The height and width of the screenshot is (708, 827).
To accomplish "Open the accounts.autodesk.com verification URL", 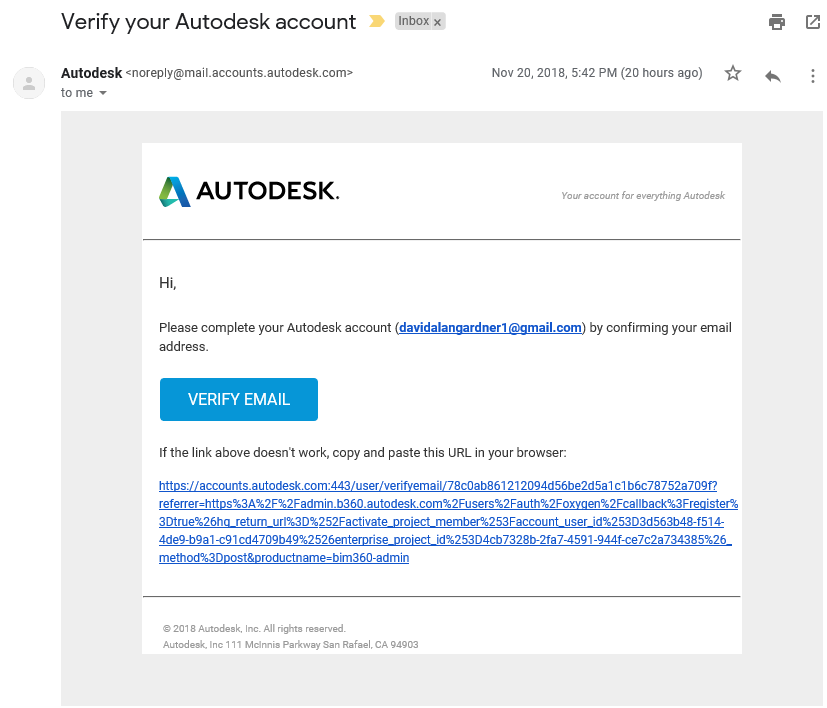I will coord(448,521).
